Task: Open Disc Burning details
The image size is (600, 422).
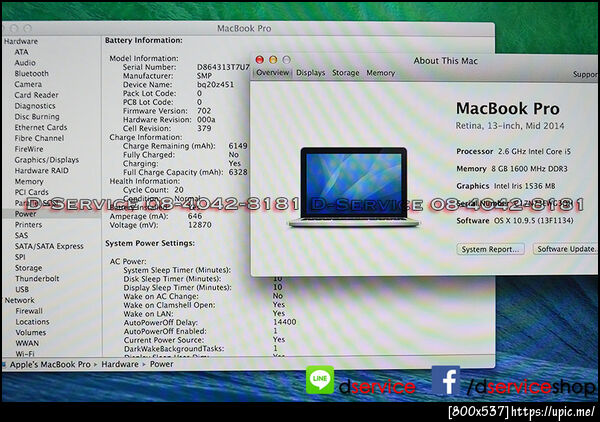Action: pyautogui.click(x=37, y=117)
